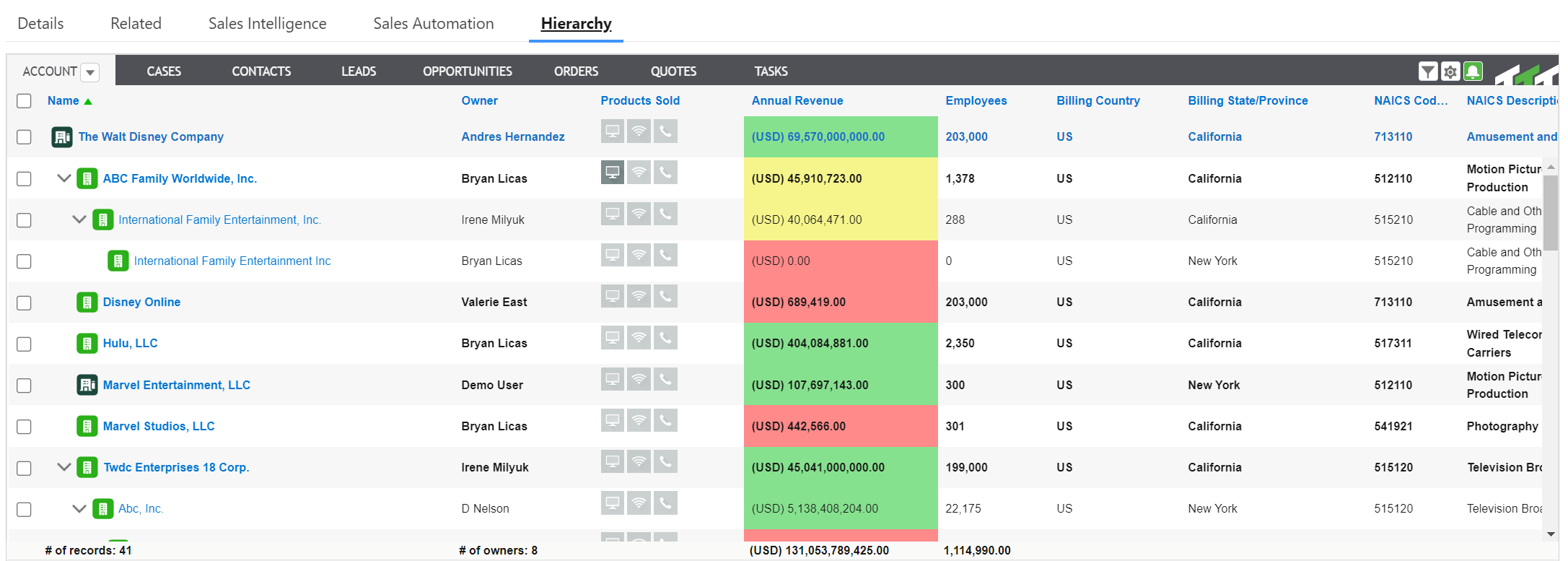Viewport: 1568px width, 561px height.
Task: Open the TASKS object tab
Action: [771, 71]
